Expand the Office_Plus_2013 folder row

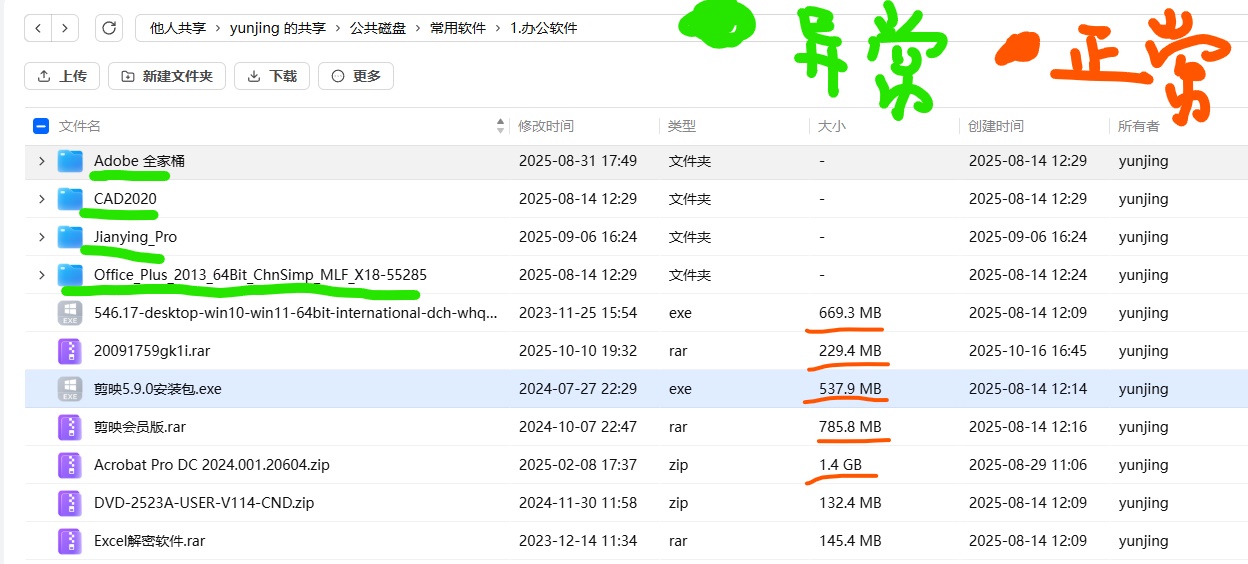coord(41,275)
